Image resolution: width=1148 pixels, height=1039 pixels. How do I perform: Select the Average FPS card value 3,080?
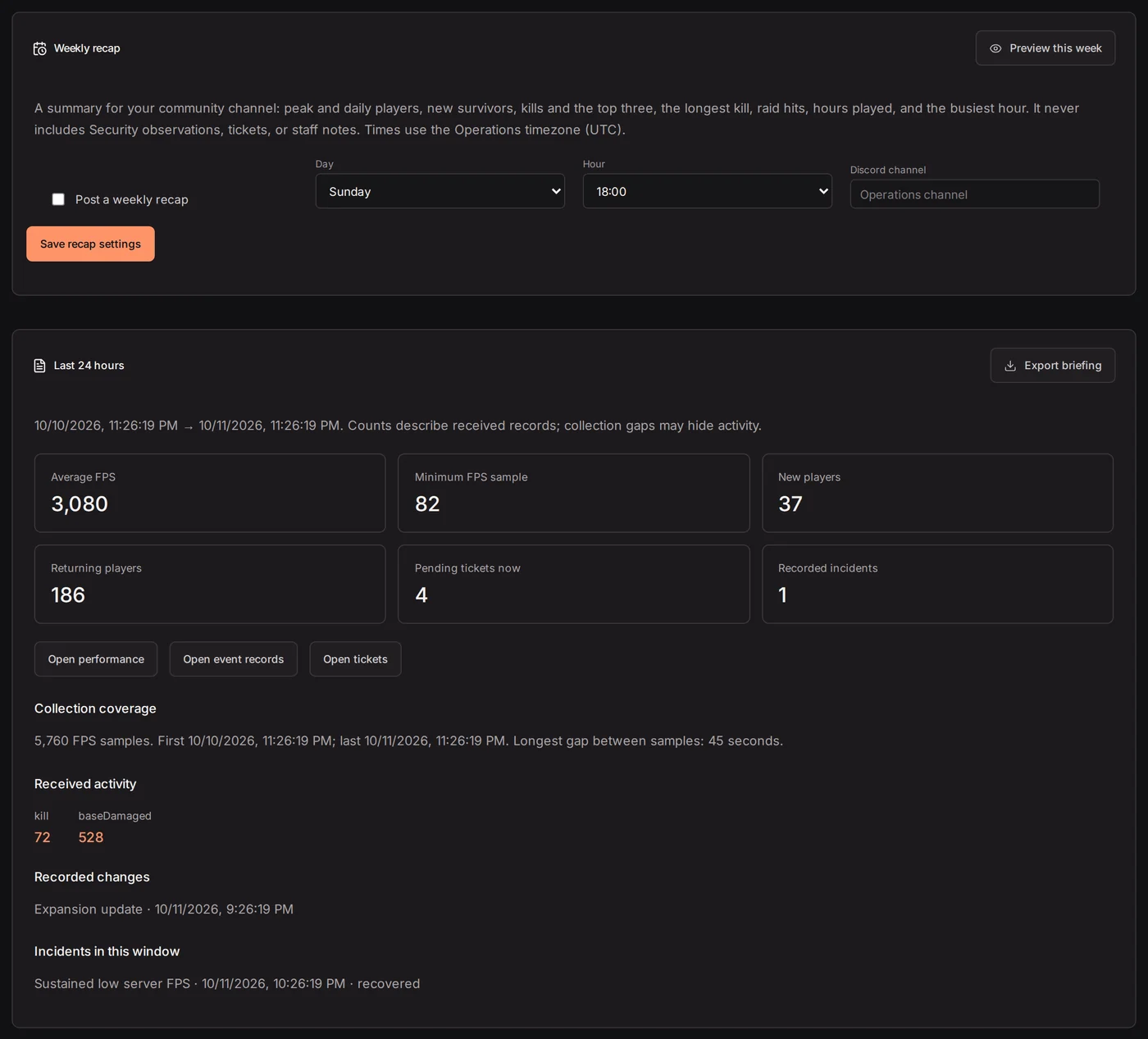pos(80,504)
